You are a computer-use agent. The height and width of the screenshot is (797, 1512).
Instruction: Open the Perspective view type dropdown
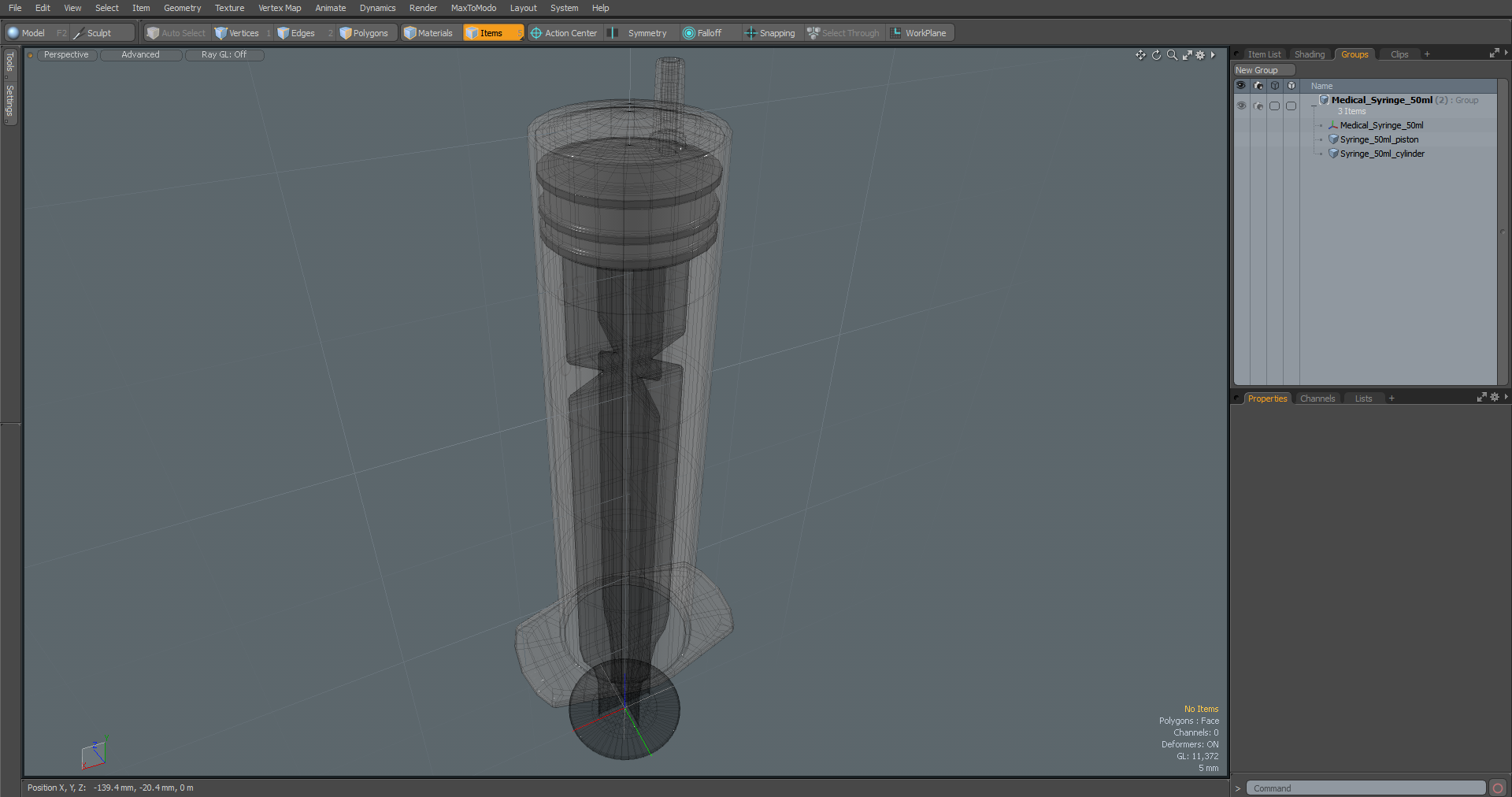pos(66,55)
